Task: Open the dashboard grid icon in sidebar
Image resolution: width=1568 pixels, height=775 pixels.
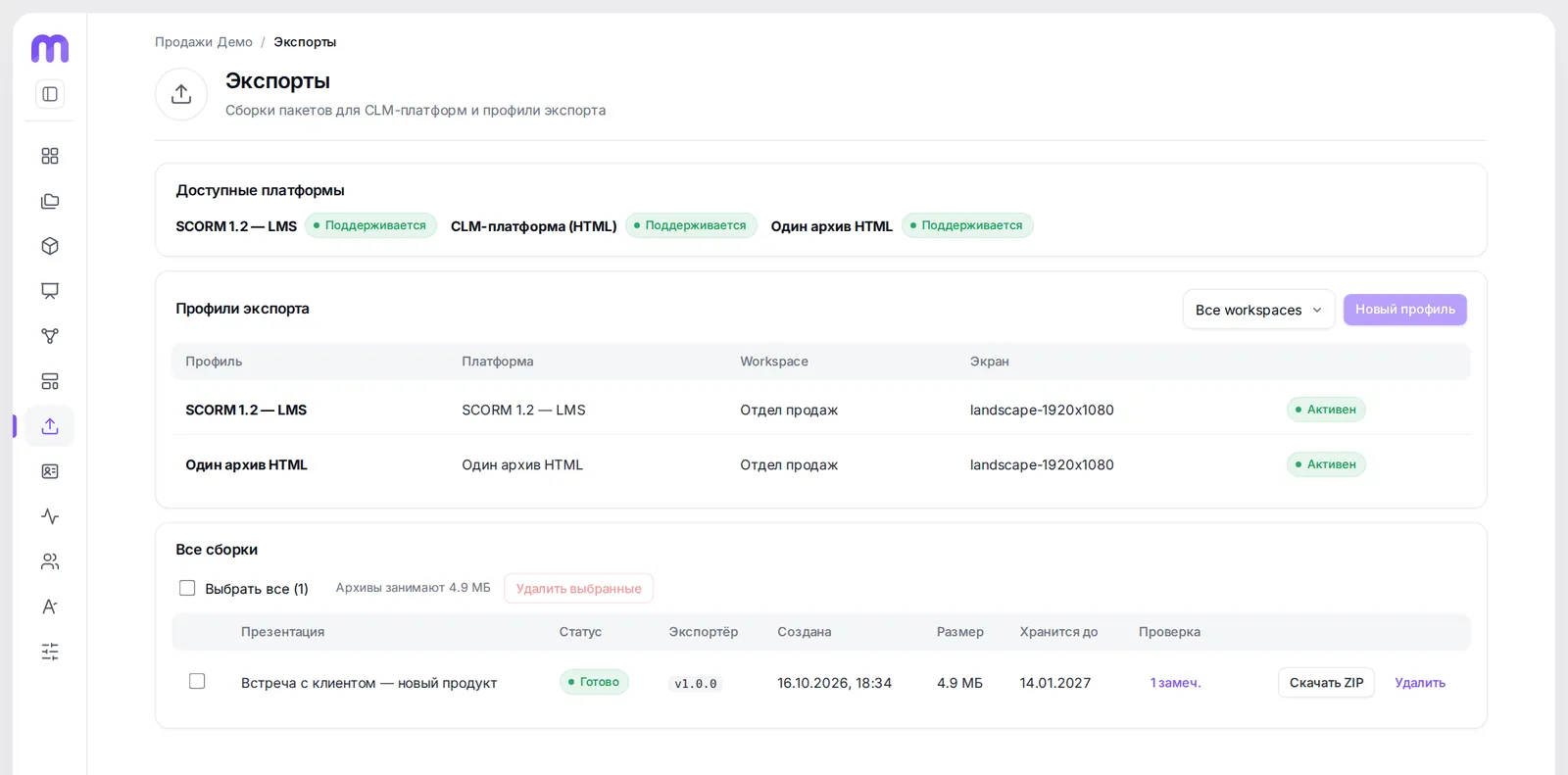Action: 50,156
